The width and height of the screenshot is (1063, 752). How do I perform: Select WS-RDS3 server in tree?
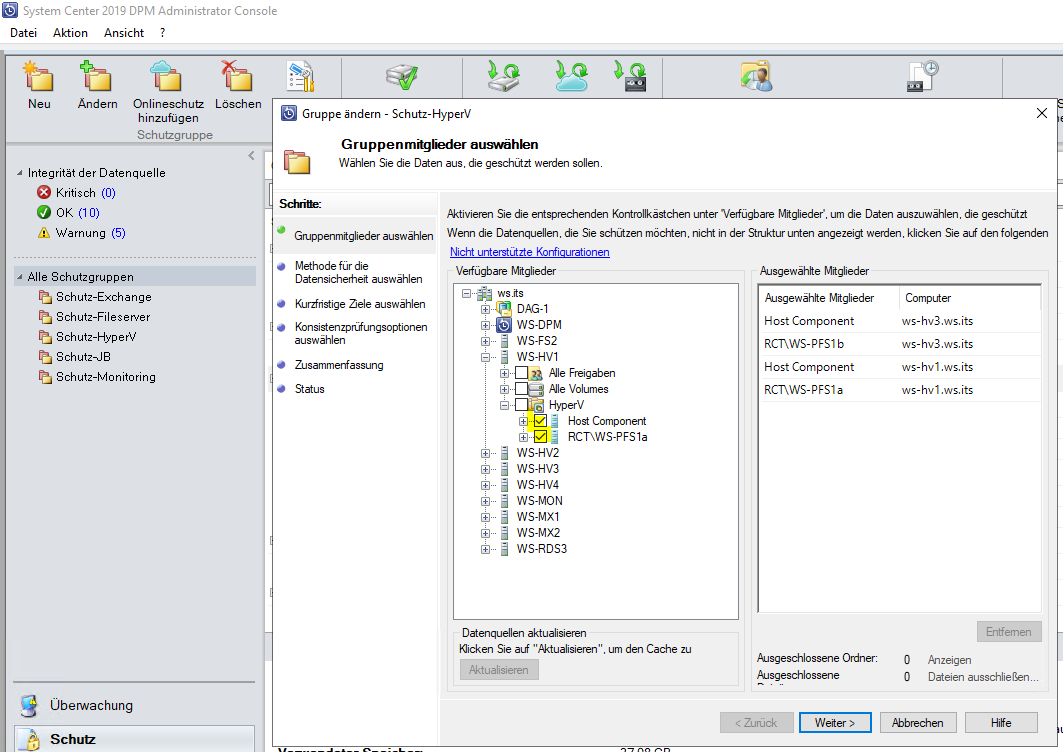pos(541,549)
